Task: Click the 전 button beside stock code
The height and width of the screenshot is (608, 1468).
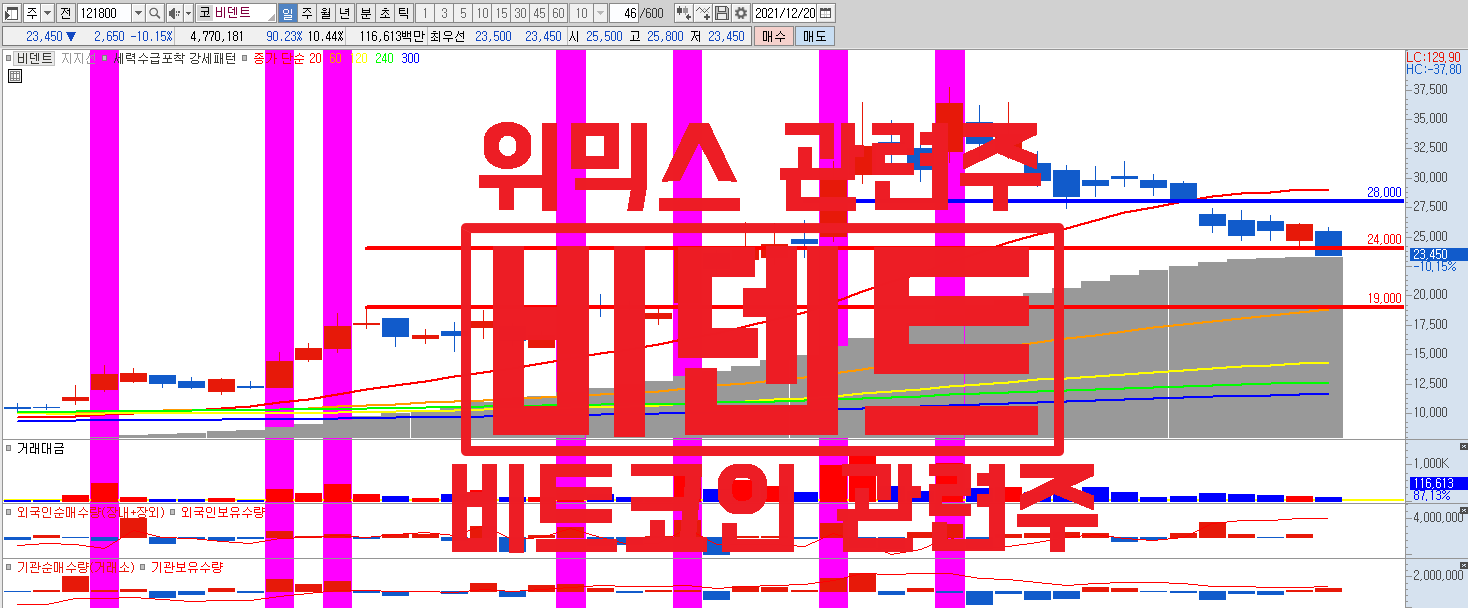Action: pyautogui.click(x=65, y=13)
